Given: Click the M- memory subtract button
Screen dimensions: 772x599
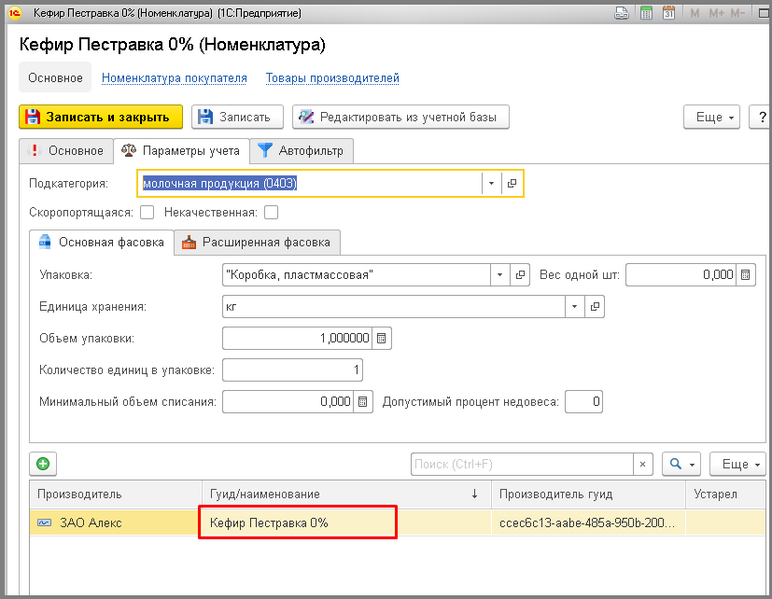Looking at the screenshot, I should (738, 13).
